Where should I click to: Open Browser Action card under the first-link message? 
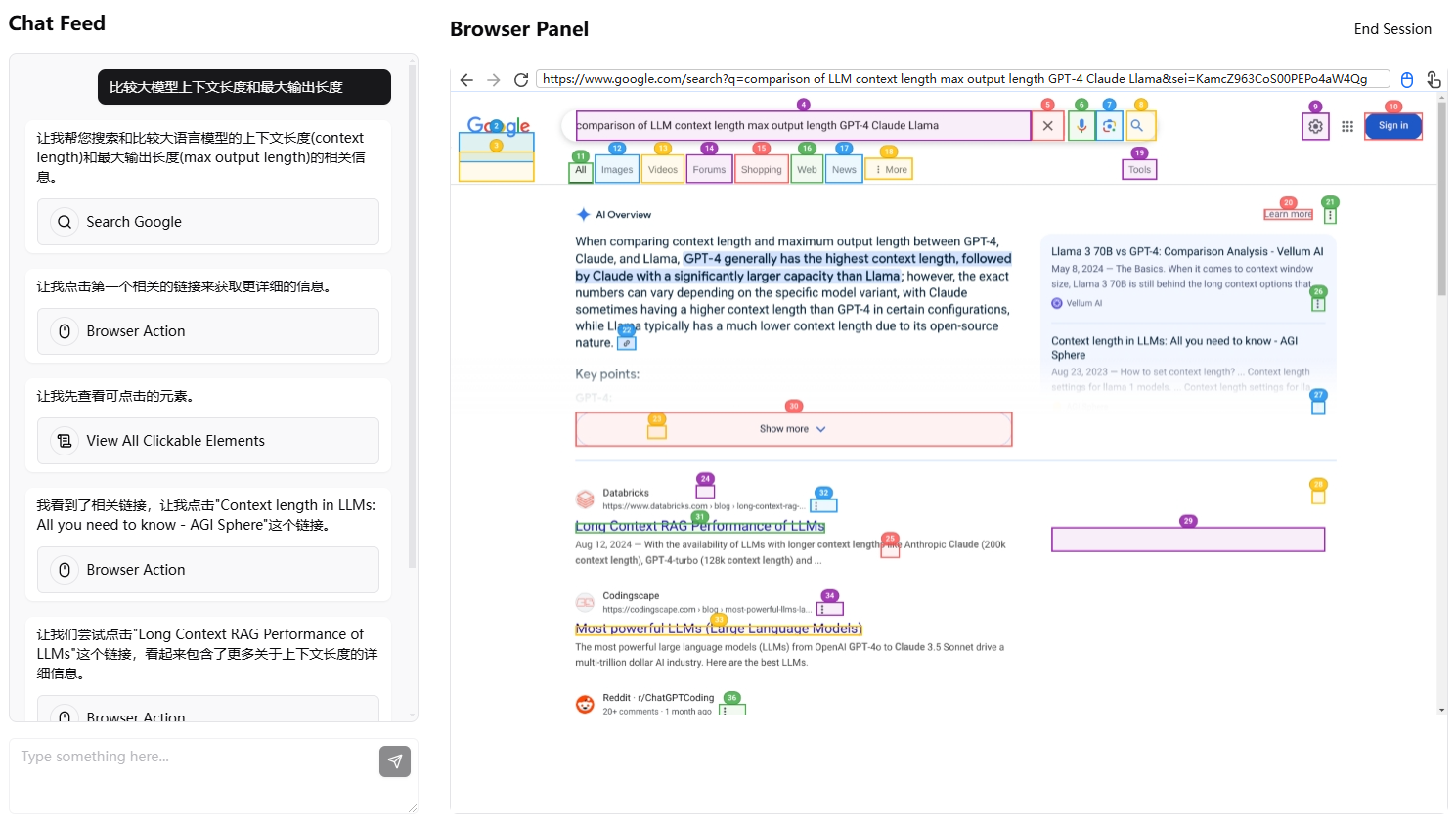(x=208, y=331)
